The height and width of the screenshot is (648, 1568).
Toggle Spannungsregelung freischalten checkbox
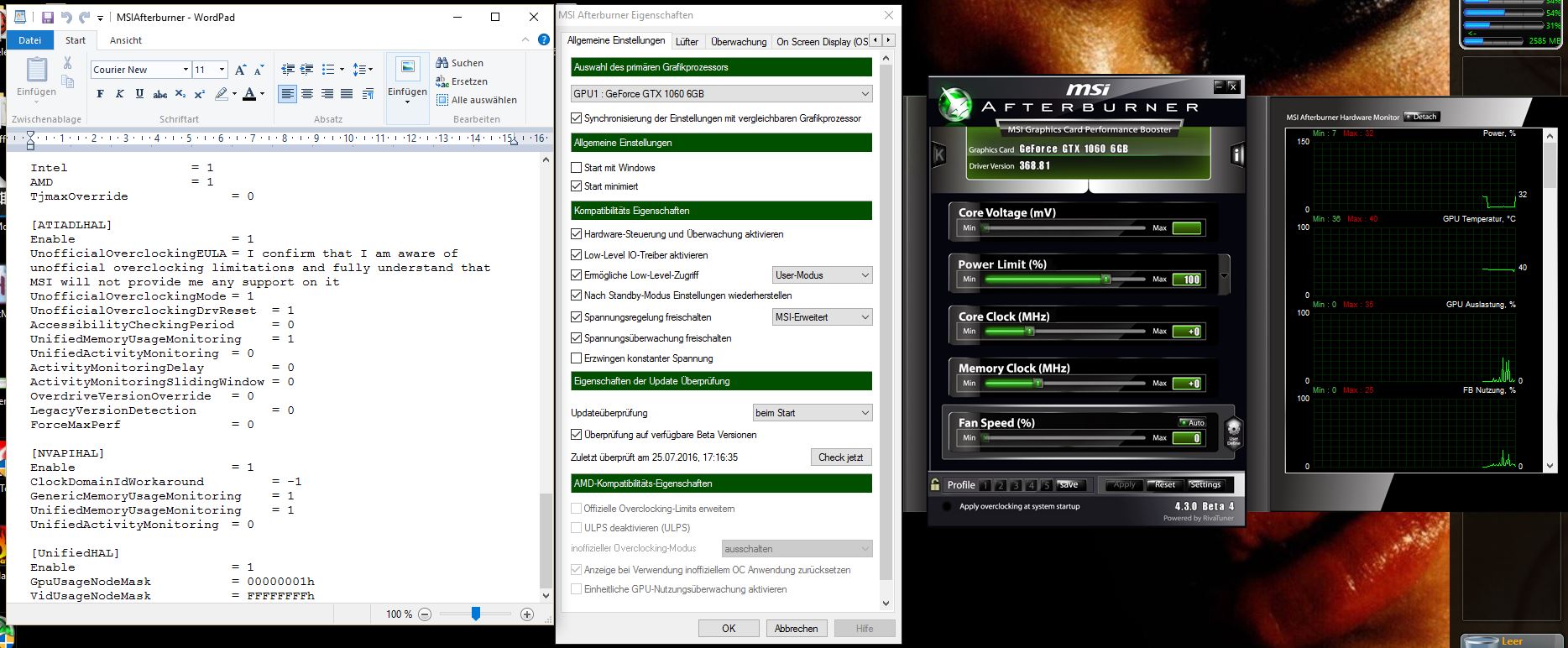[x=576, y=317]
